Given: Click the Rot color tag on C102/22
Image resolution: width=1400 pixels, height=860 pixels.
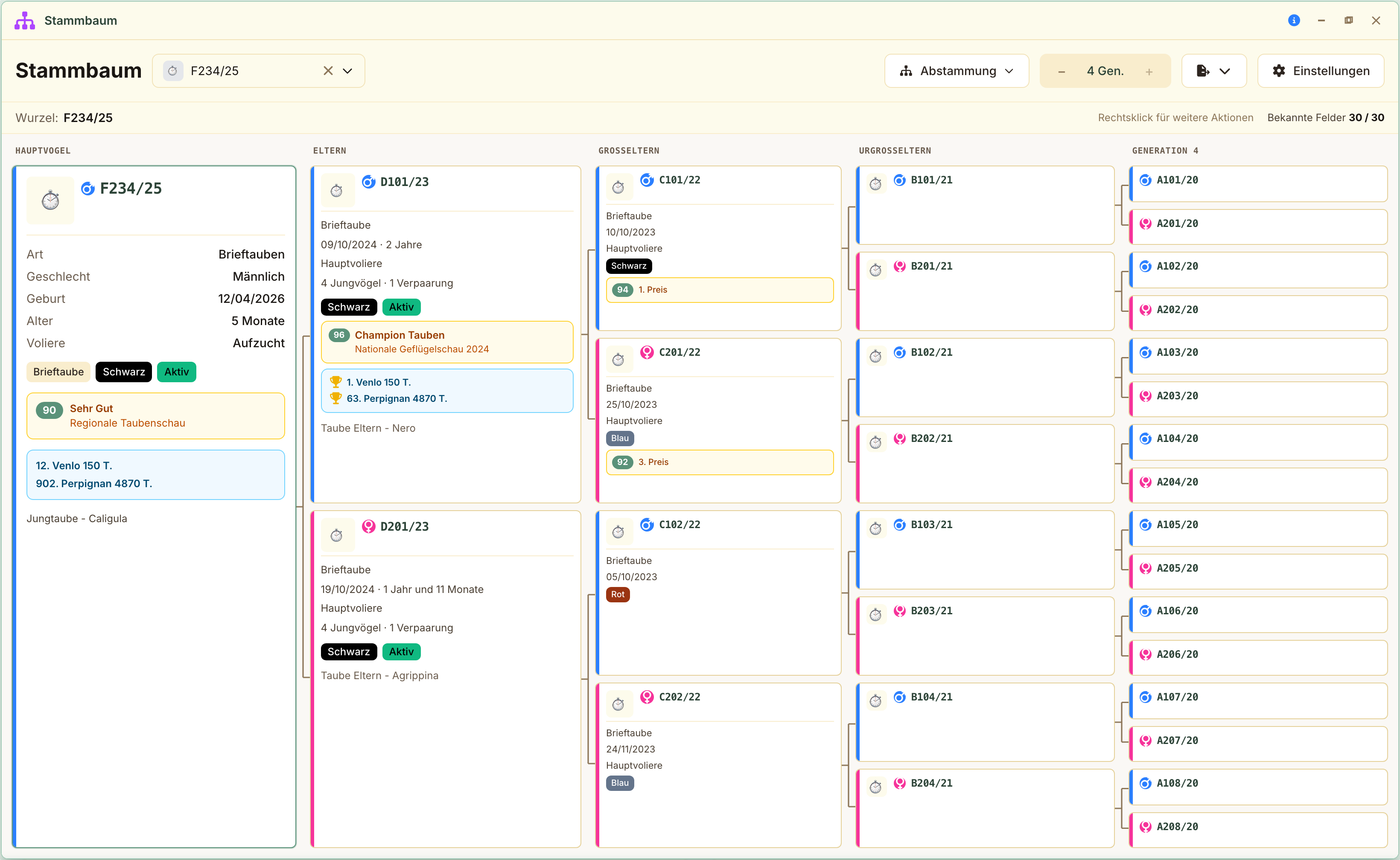Looking at the screenshot, I should [x=618, y=594].
